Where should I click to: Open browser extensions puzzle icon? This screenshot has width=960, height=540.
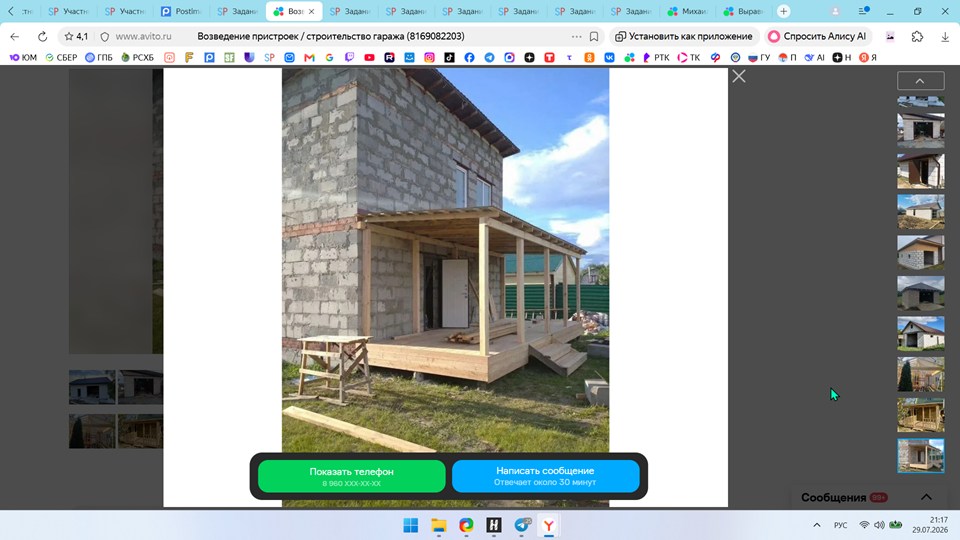point(917,36)
